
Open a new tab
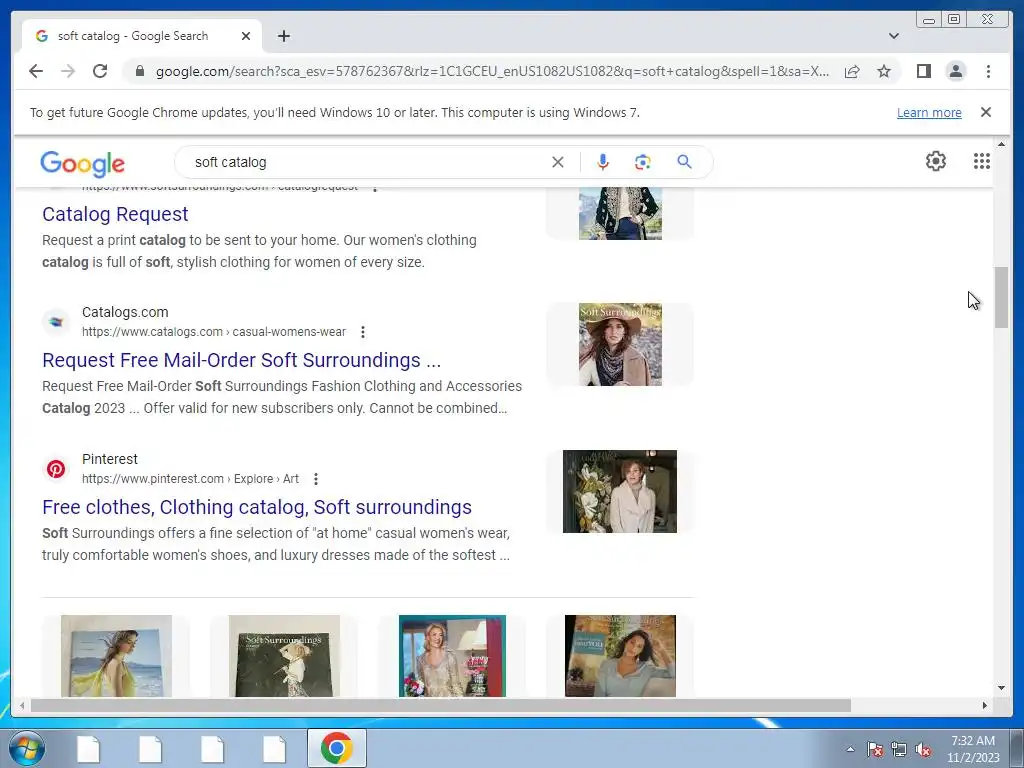tap(283, 36)
